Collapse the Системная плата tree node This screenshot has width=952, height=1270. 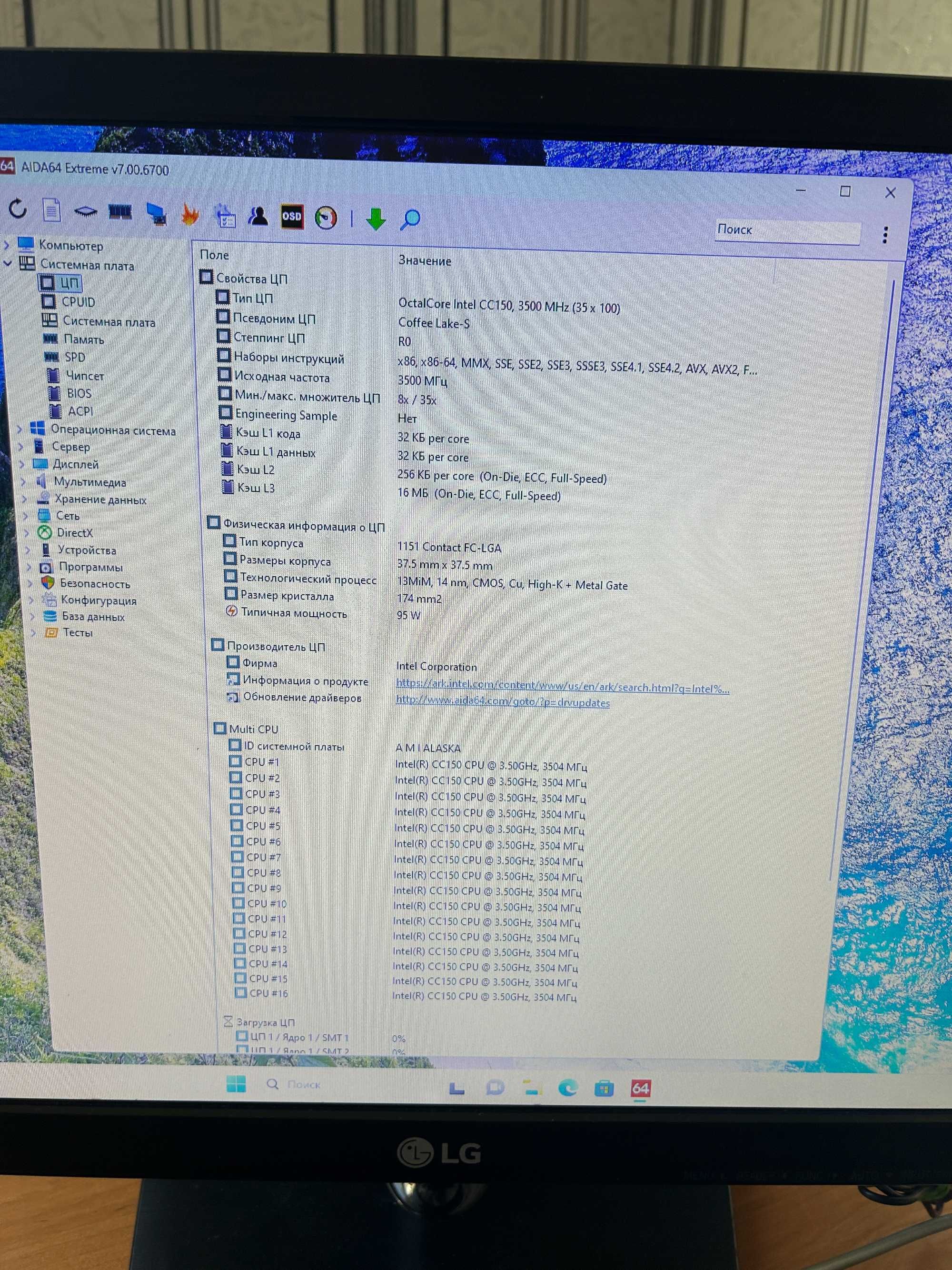pyautogui.click(x=8, y=263)
